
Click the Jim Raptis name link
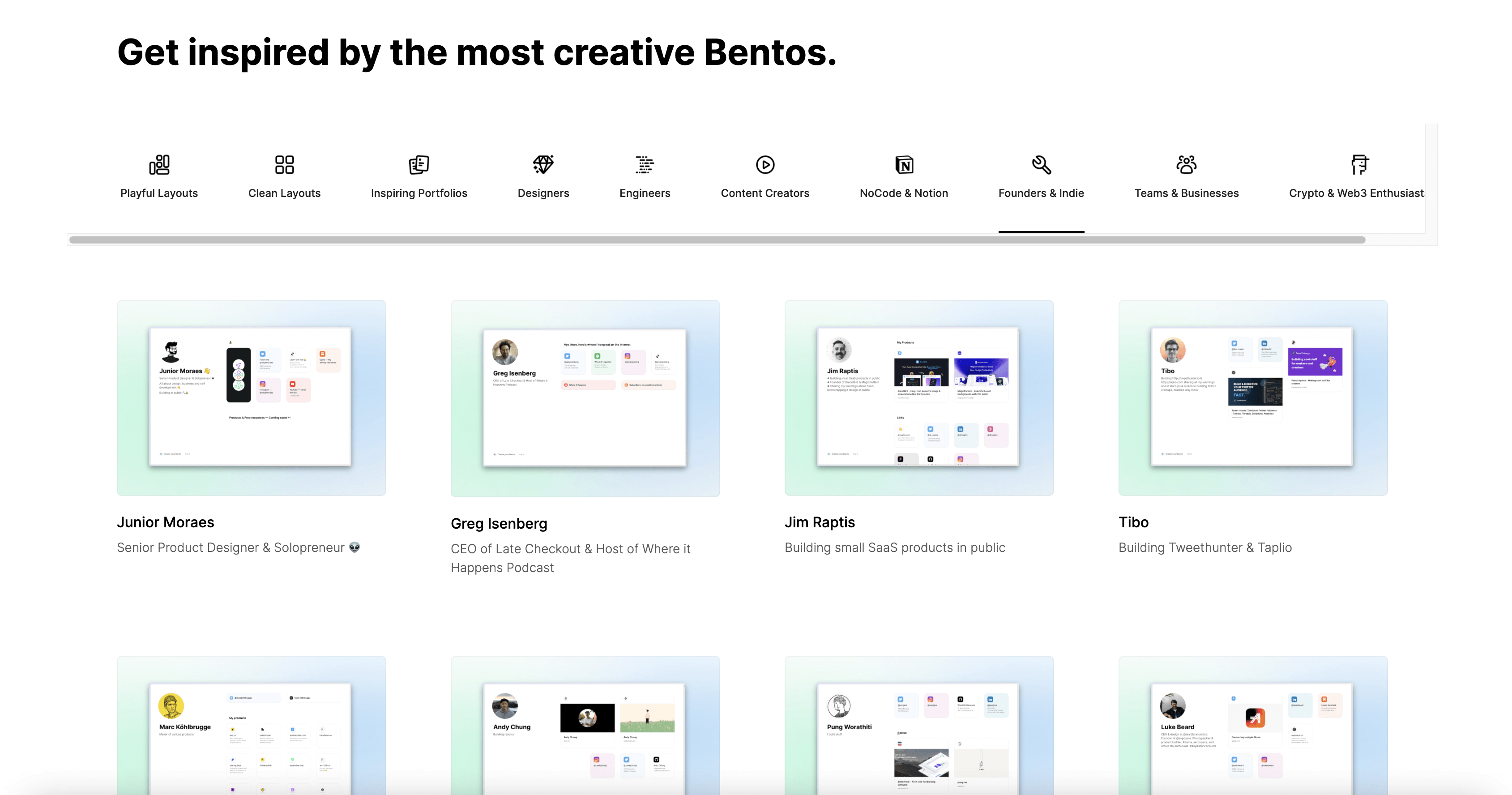pyautogui.click(x=820, y=522)
